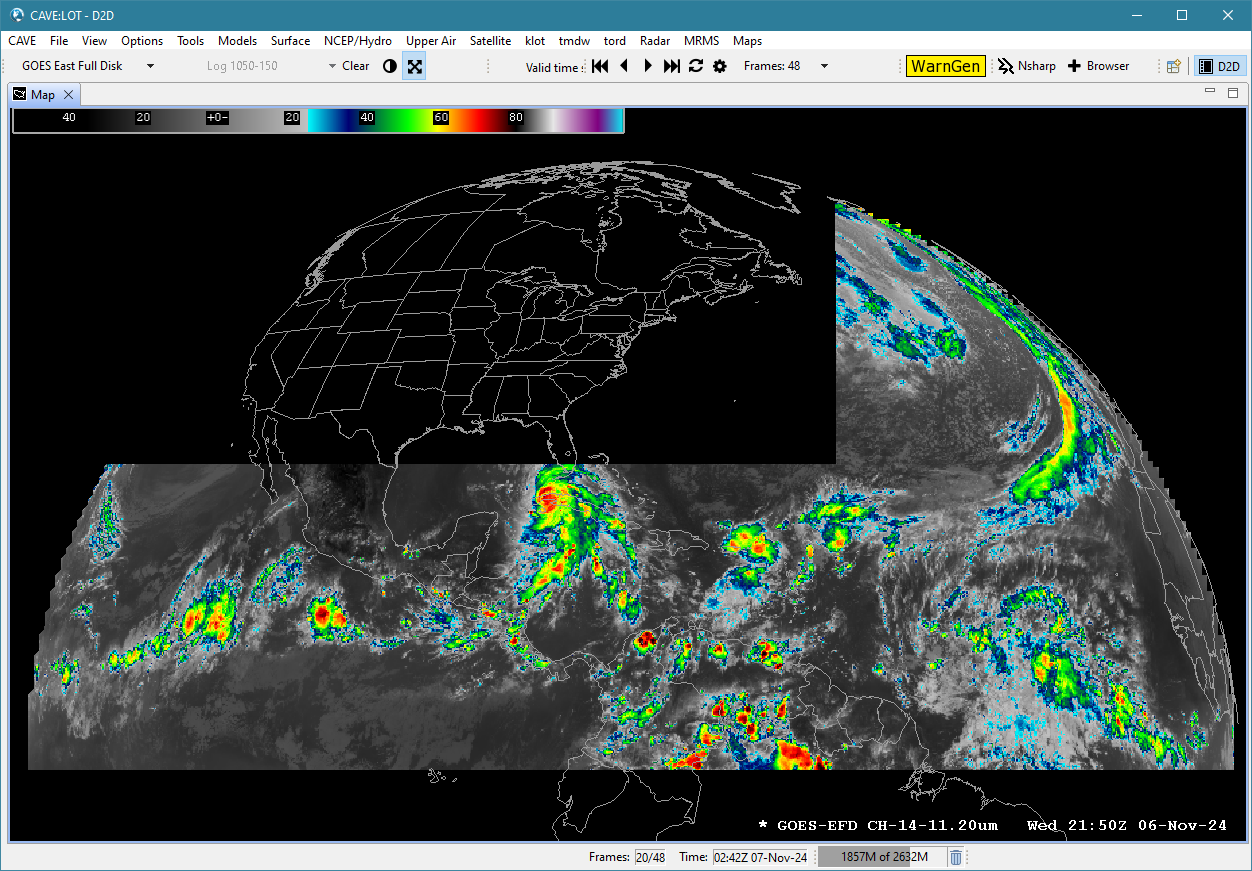Open the Satellite menu
This screenshot has width=1252, height=871.
point(490,41)
